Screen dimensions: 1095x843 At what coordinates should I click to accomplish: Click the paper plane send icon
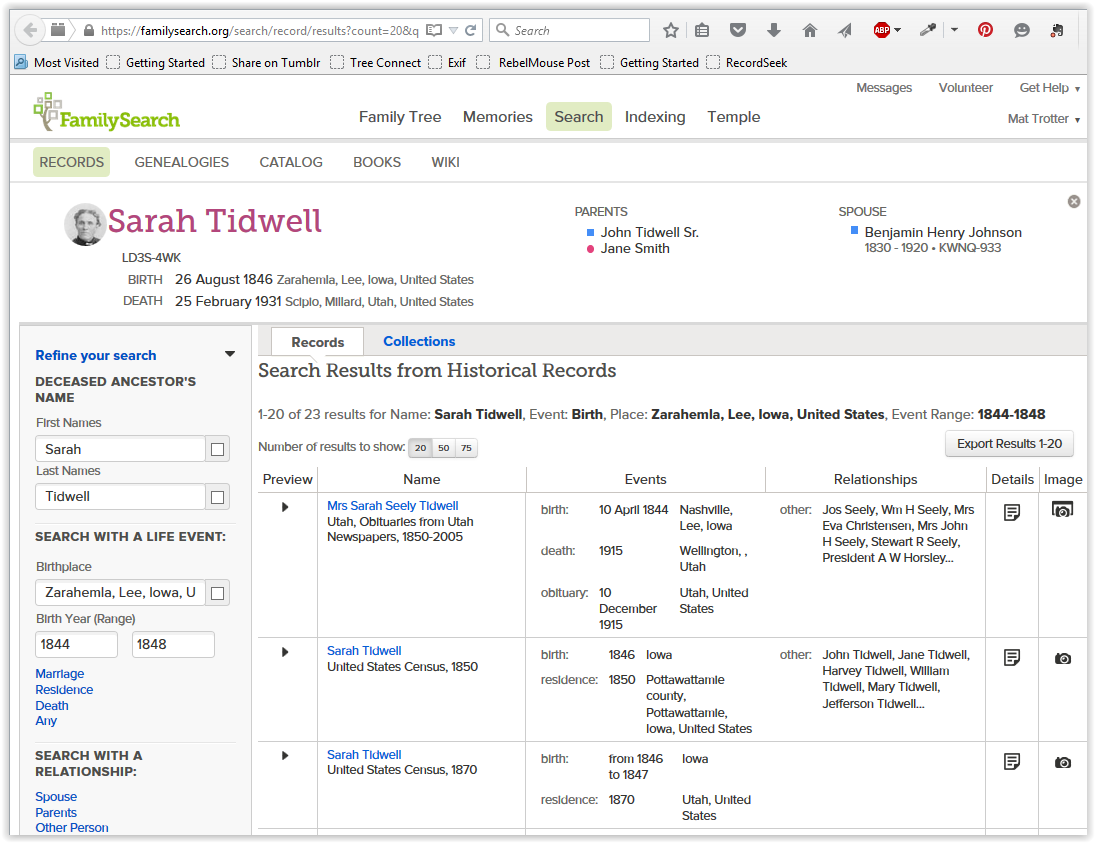pyautogui.click(x=845, y=30)
